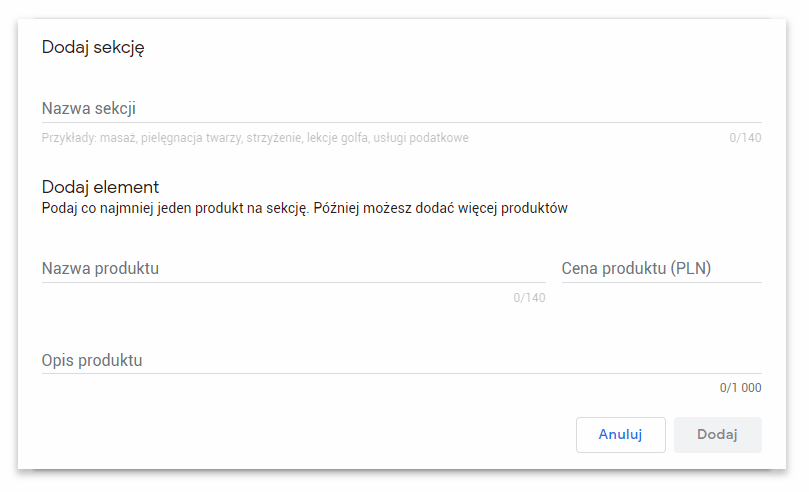Confirm with the Dodaj button
The width and height of the screenshot is (809, 492).
718,435
